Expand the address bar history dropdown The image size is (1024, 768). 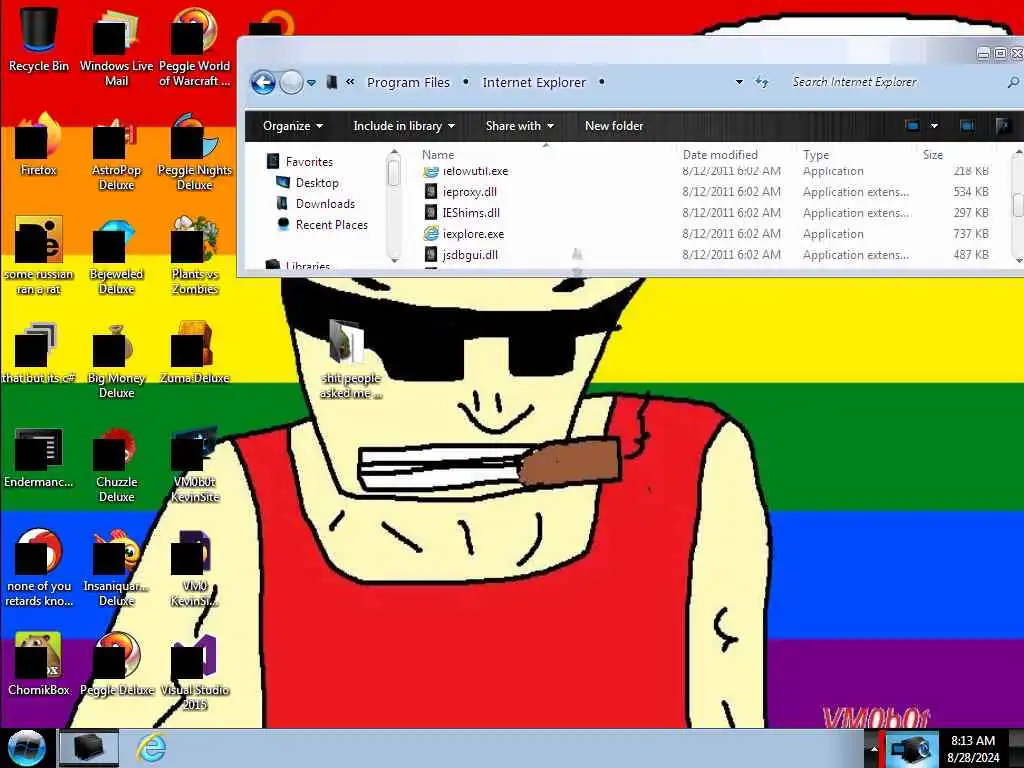coord(739,82)
